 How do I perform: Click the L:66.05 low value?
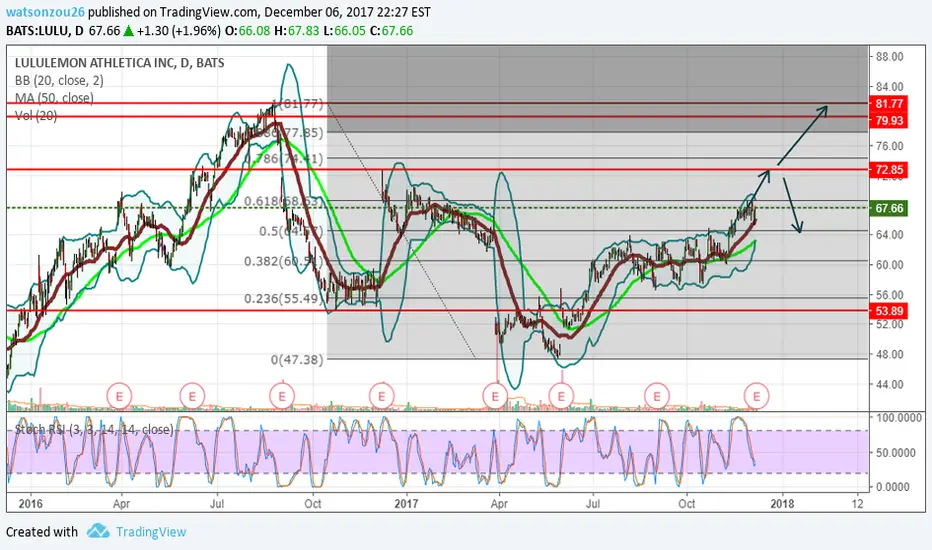345,31
